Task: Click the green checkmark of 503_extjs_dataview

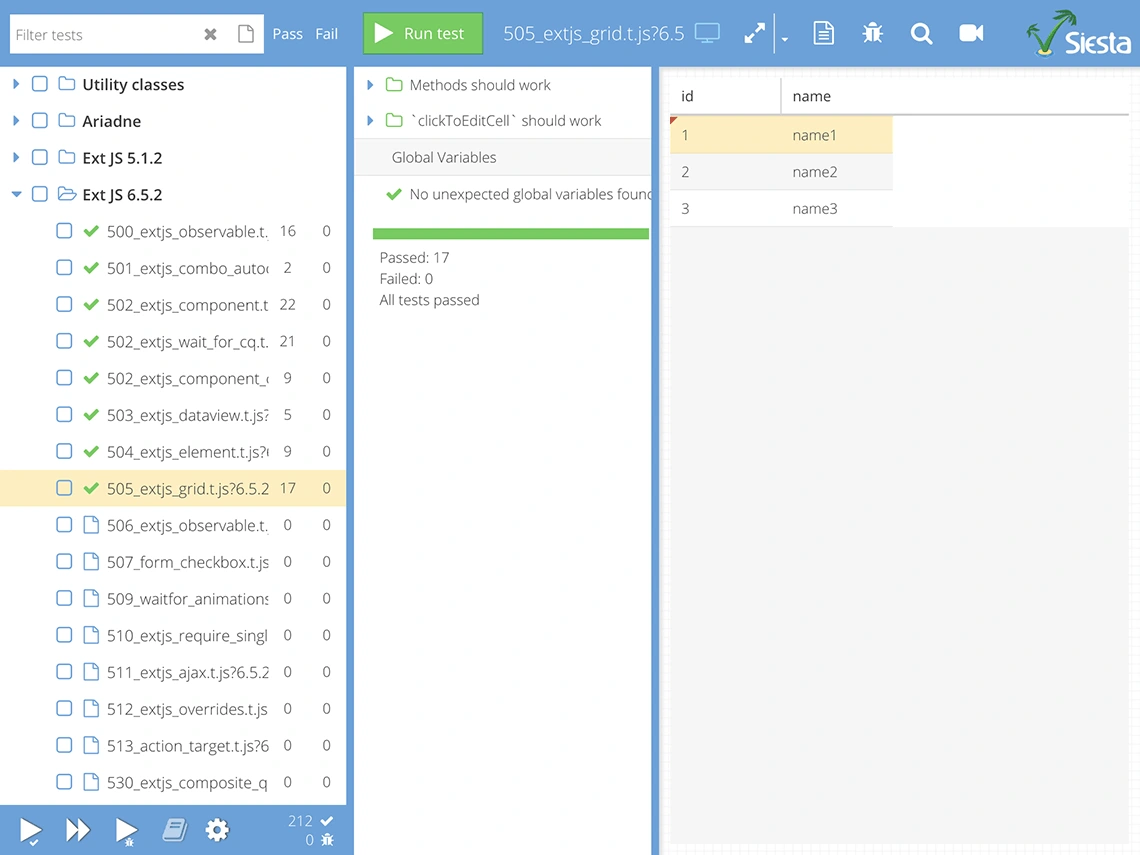Action: point(91,414)
